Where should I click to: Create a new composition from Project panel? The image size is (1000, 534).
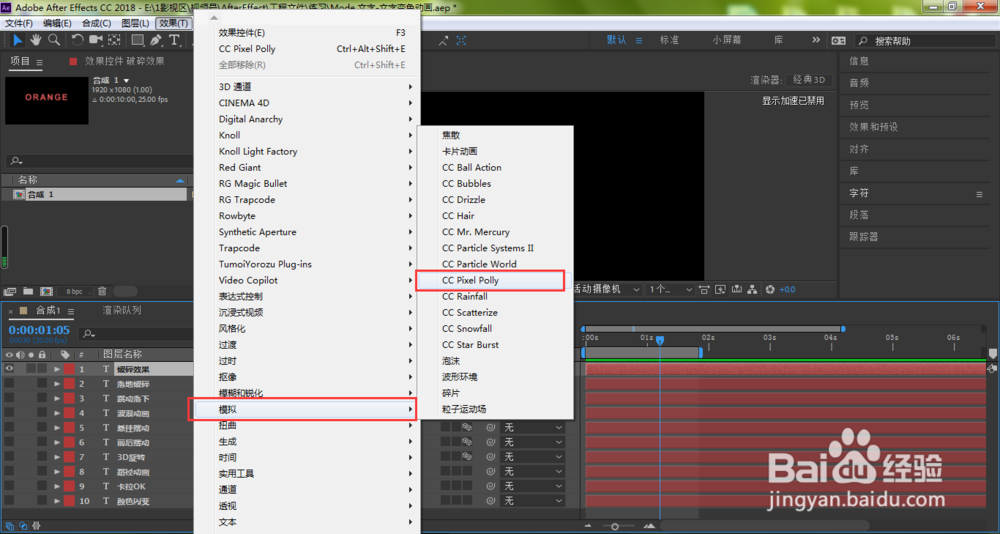(46, 291)
